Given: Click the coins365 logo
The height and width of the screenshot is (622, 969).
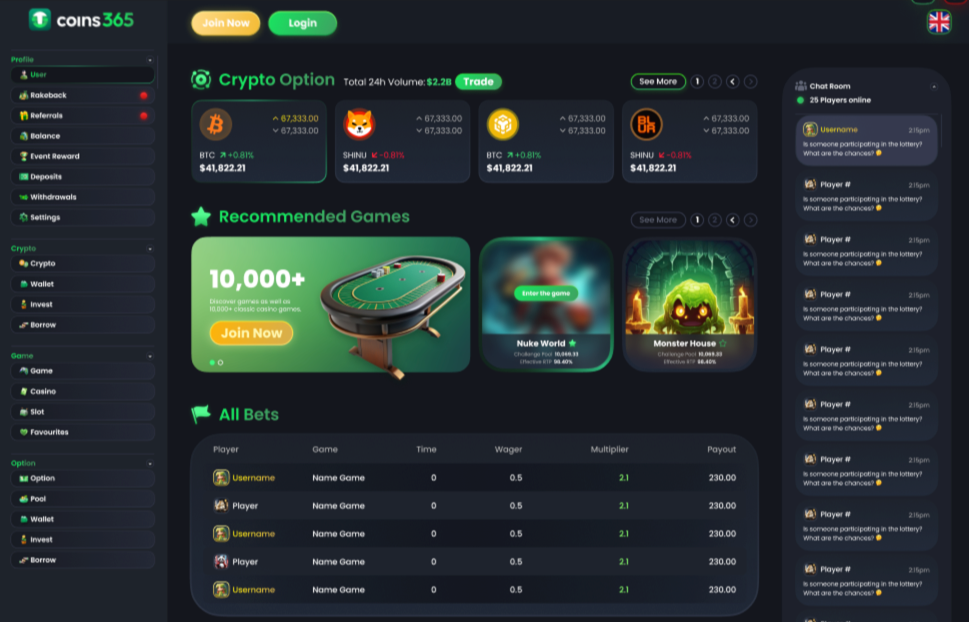Looking at the screenshot, I should [x=81, y=20].
